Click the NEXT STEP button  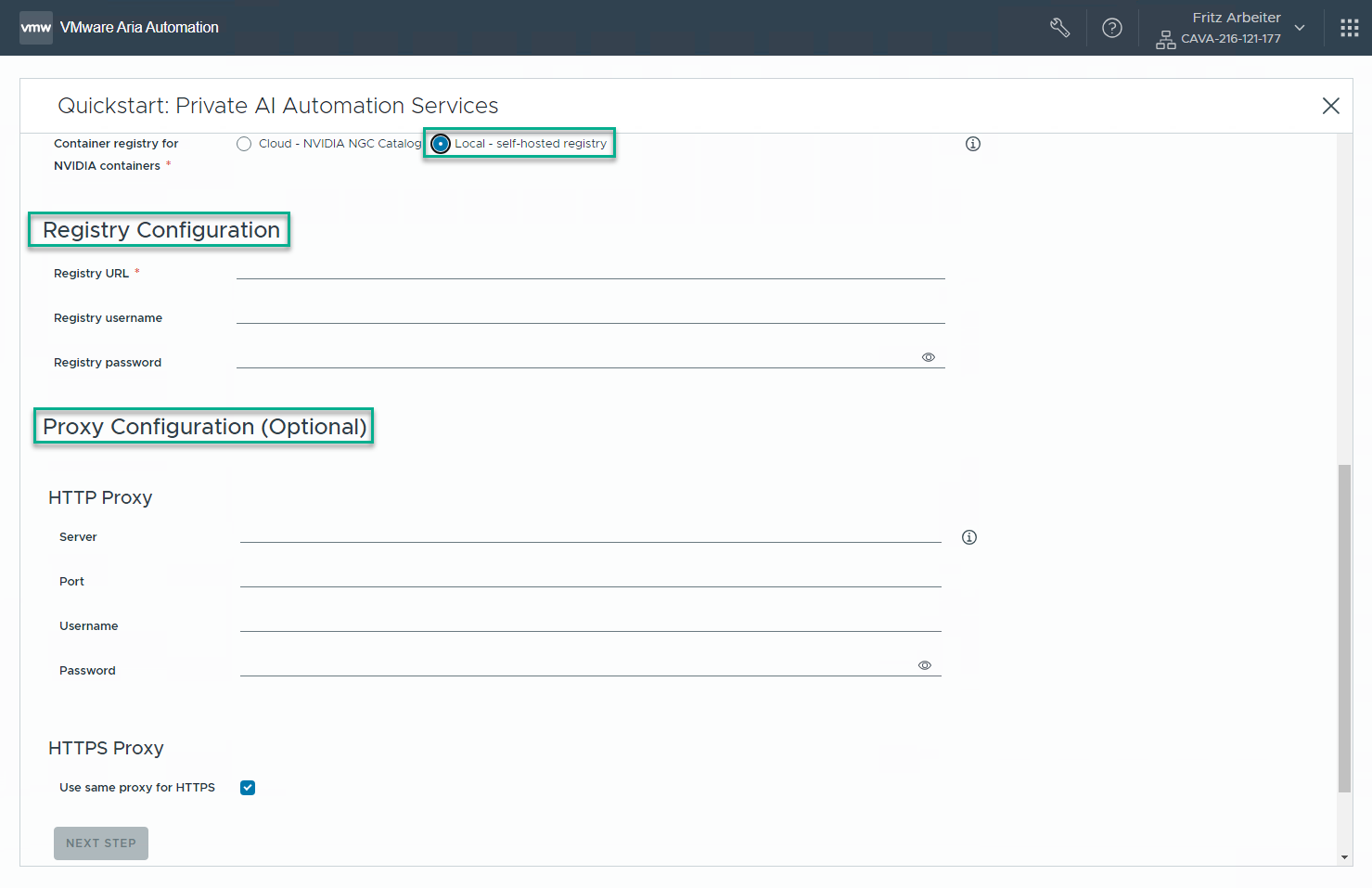click(101, 843)
